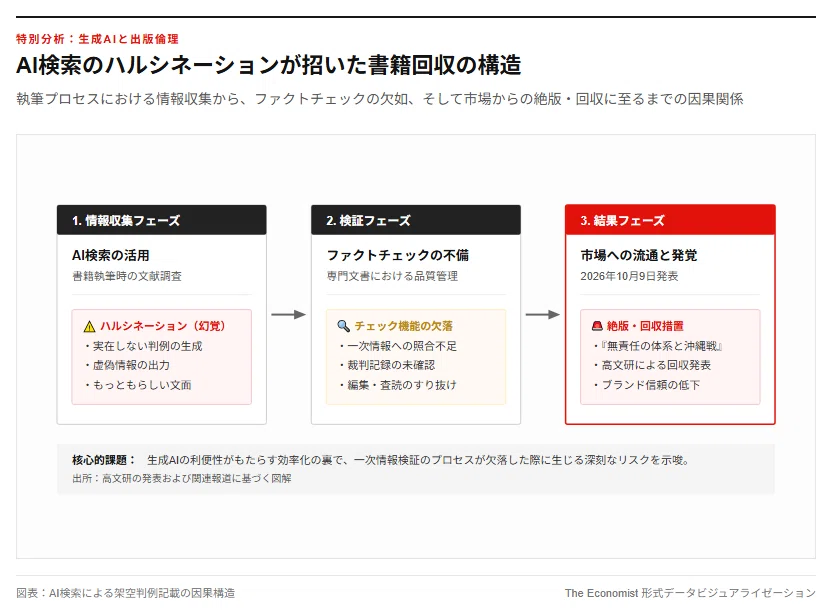832x614 pixels.
Task: Click the bullet 裁判記録の未確認
Action: [x=387, y=365]
